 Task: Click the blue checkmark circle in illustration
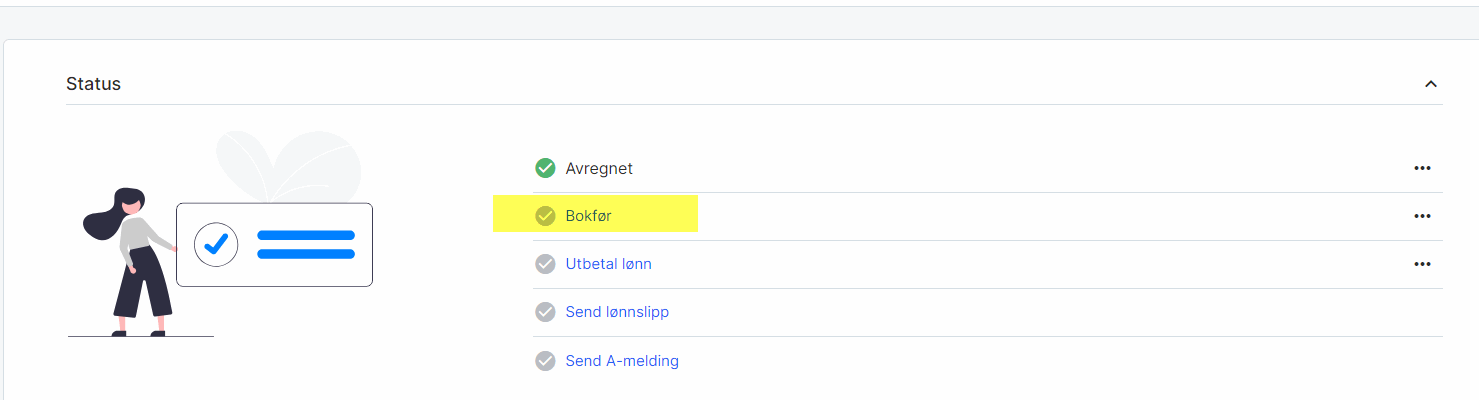tap(216, 244)
